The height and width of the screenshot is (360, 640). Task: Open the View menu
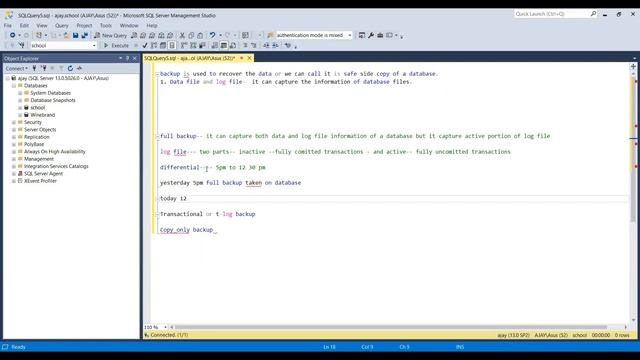tap(42, 25)
